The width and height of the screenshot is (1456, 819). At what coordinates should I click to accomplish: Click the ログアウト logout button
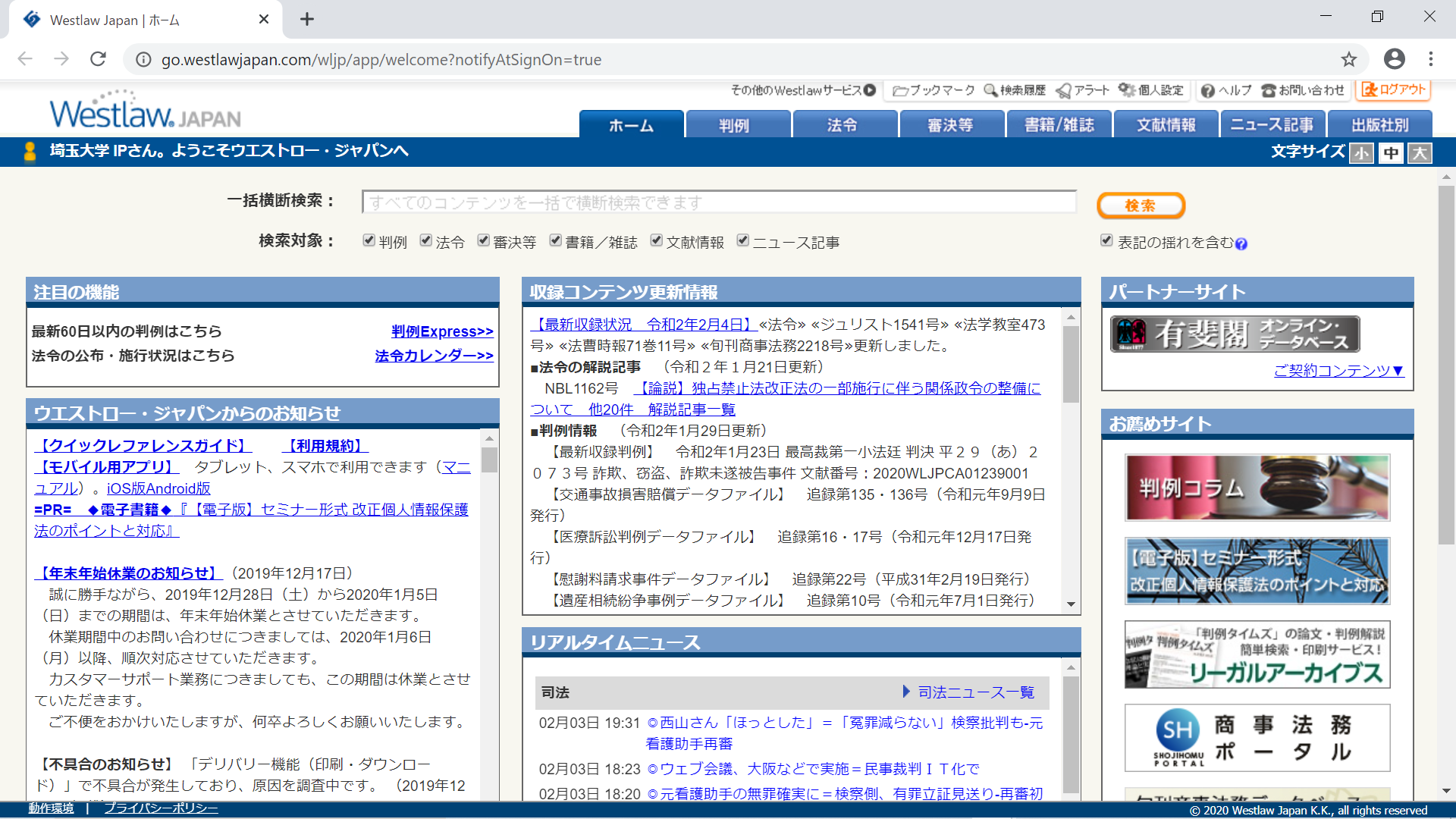click(1394, 89)
